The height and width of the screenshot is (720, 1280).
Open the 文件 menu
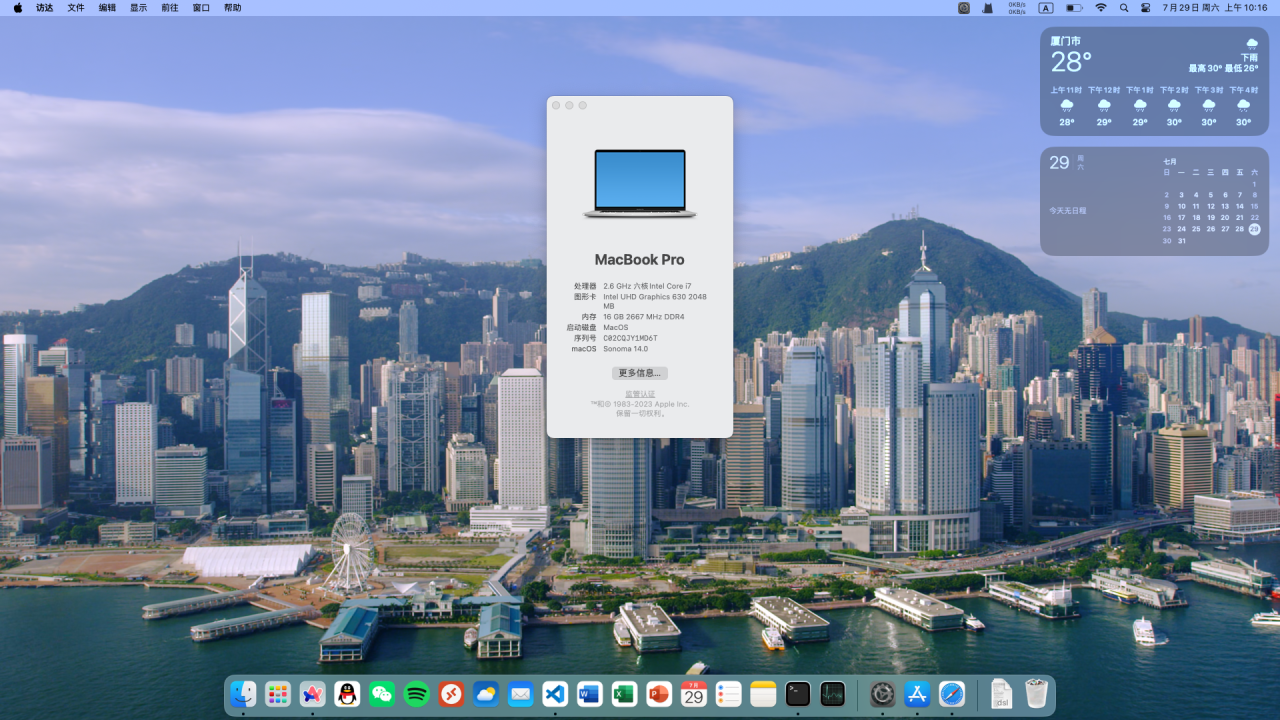[76, 7]
